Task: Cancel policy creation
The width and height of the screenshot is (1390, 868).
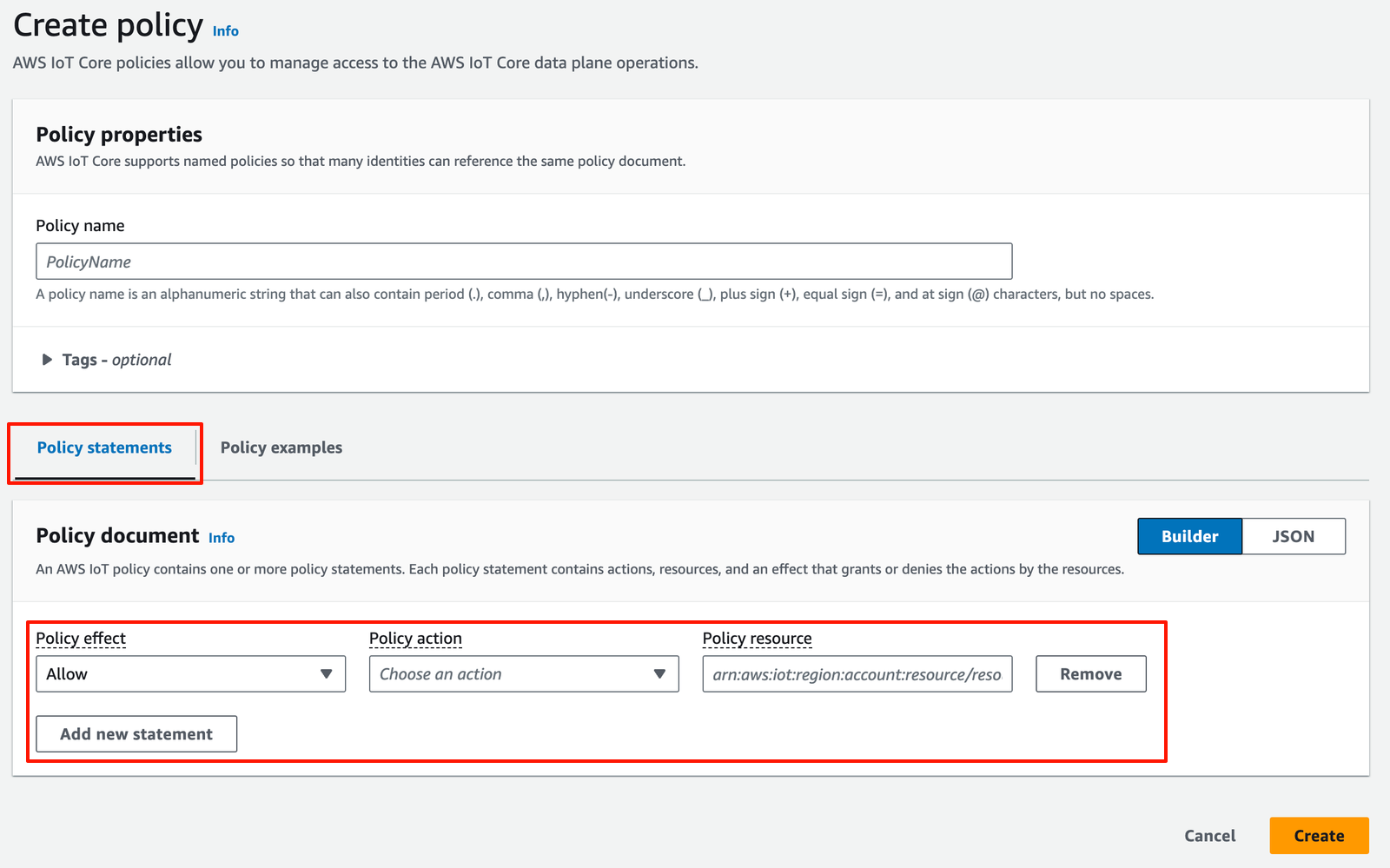Action: 1209,836
